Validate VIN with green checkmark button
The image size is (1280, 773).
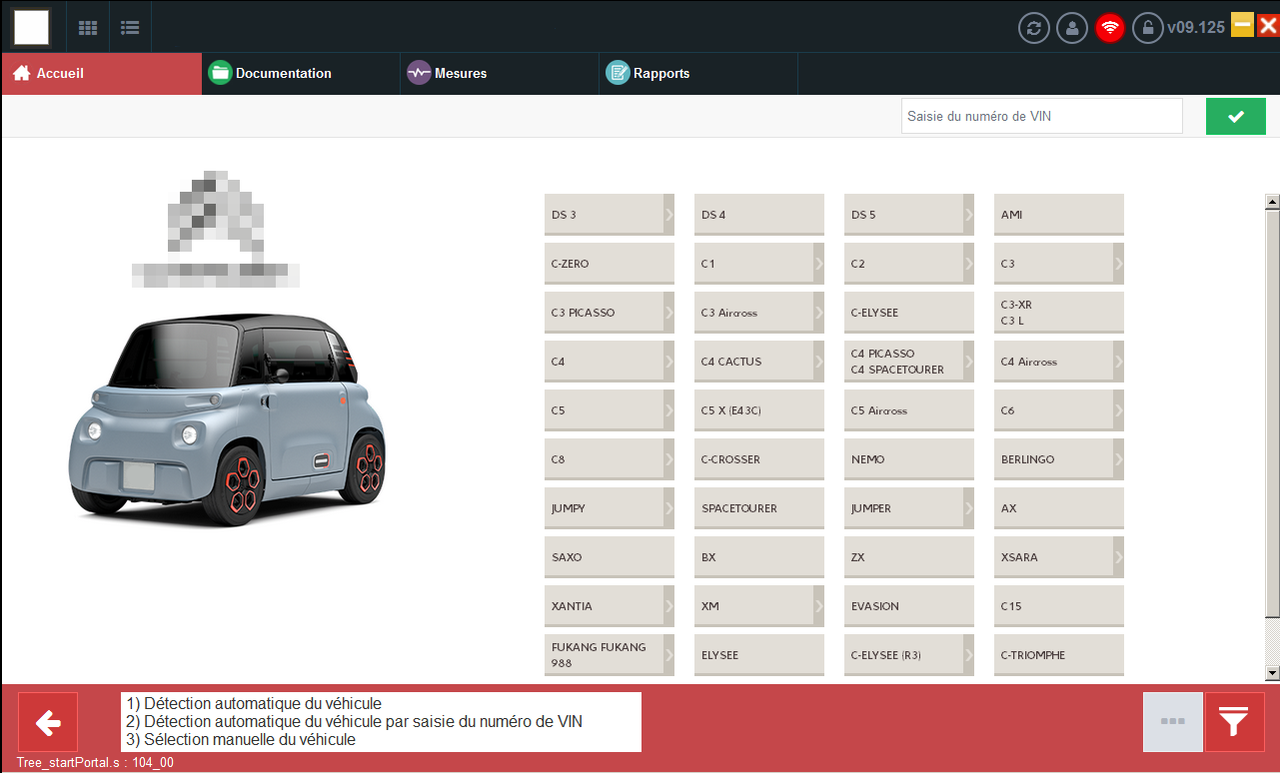tap(1236, 116)
